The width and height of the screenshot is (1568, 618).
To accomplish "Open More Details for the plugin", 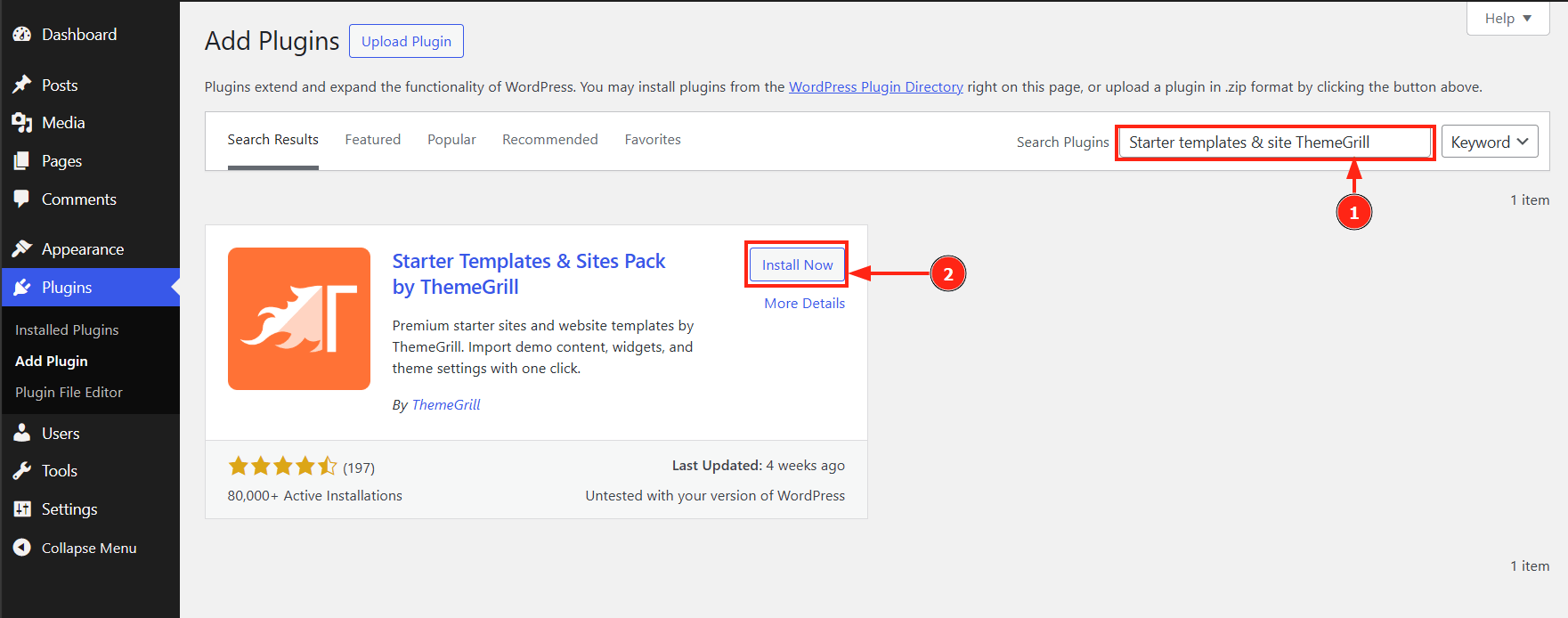I will 805,304.
